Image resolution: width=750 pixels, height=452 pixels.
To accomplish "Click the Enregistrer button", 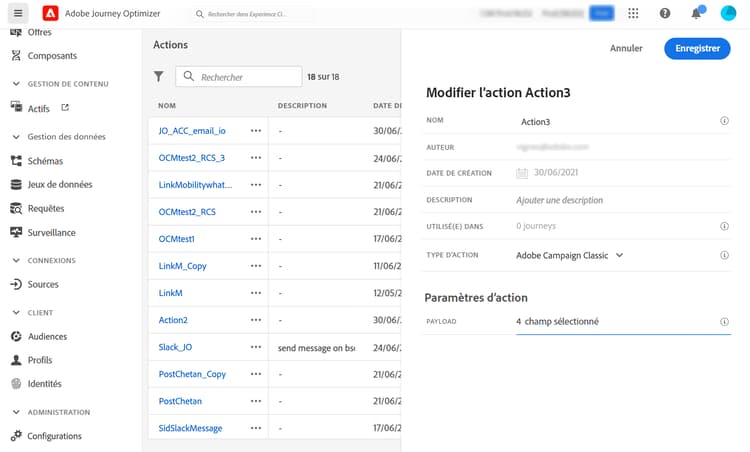I will pos(697,48).
